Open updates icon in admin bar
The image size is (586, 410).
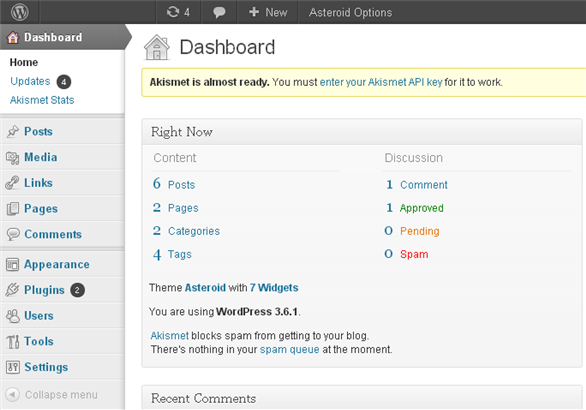173,12
